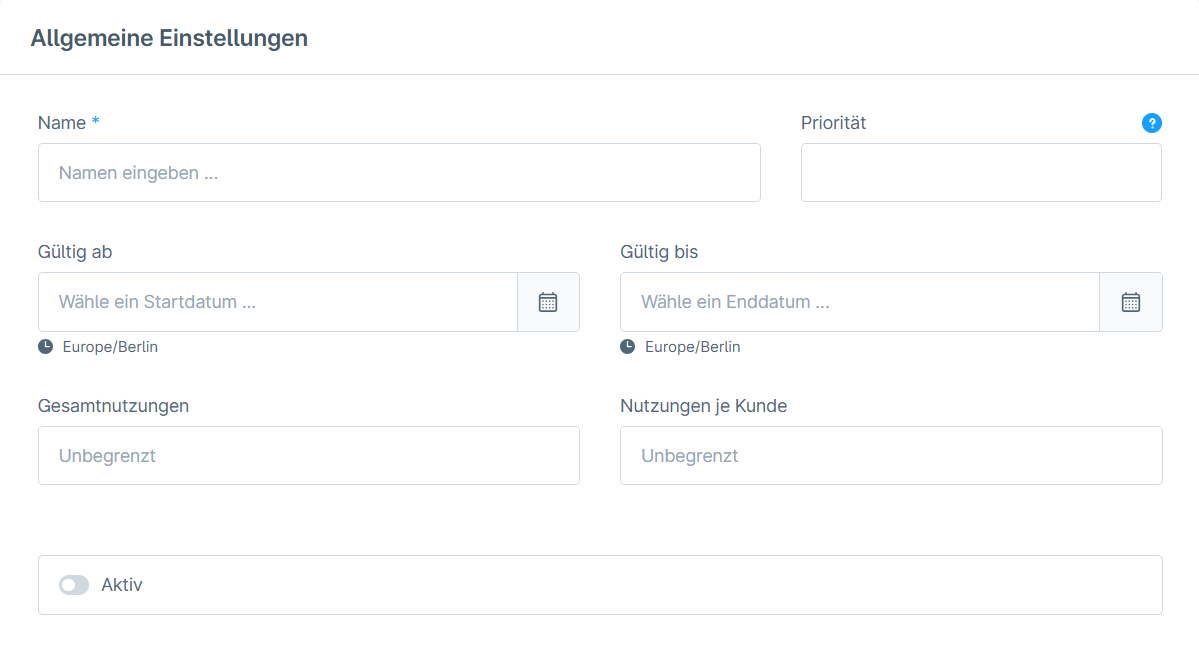Viewport: 1199px width, 671px height.
Task: Click the Aktiv label text
Action: (x=122, y=585)
